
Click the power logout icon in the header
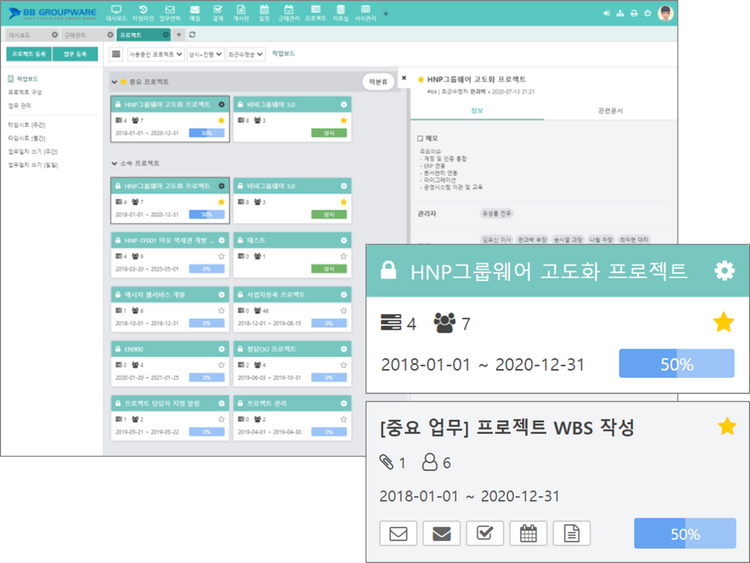[647, 13]
